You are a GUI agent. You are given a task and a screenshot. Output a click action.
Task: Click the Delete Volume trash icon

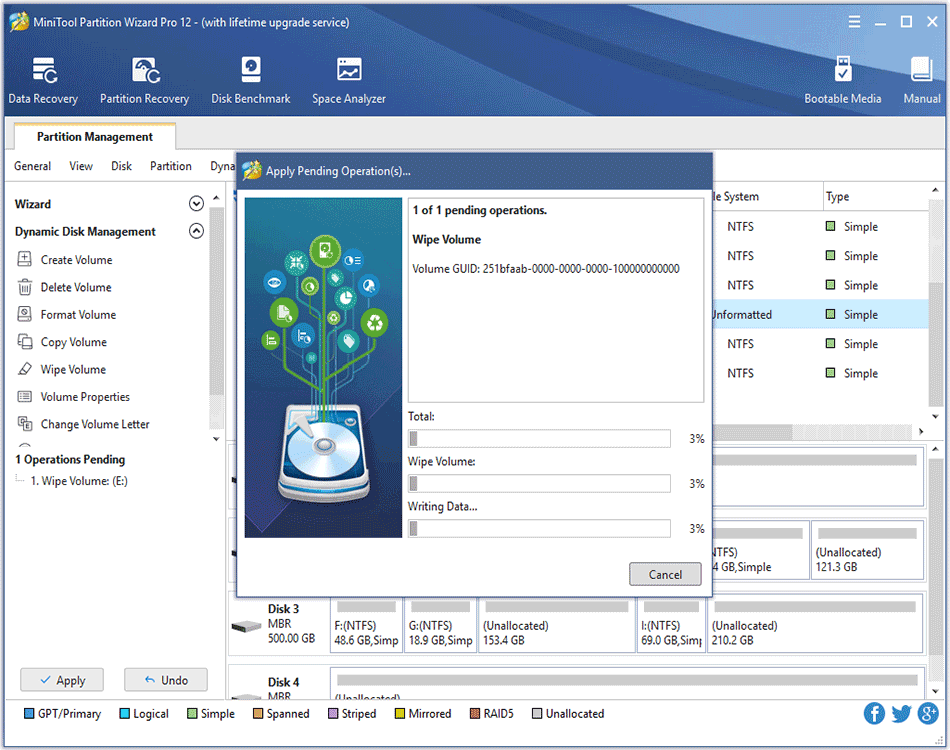(24, 287)
